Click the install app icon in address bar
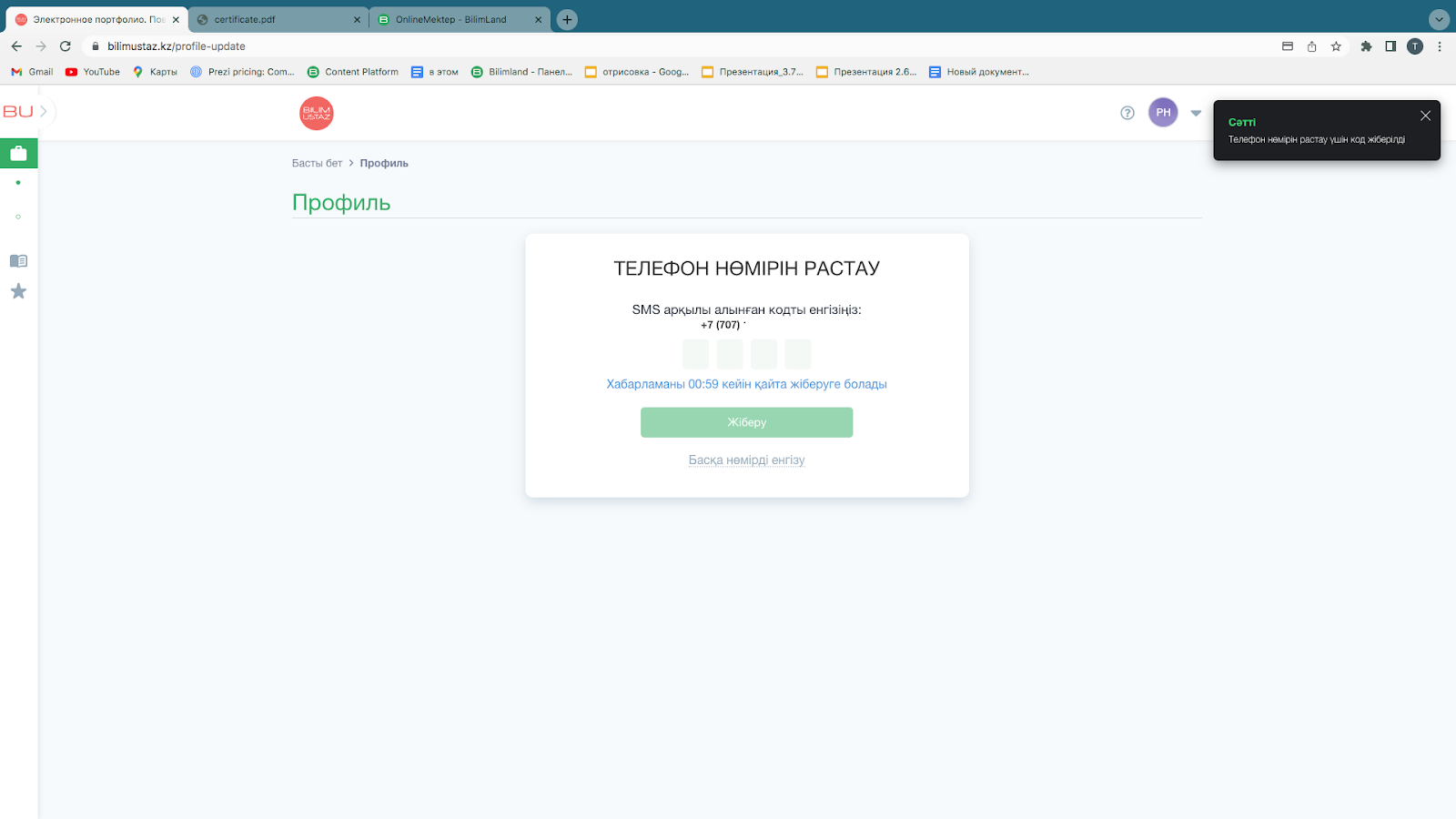Screen dimensions: 1456x819 click(x=1287, y=46)
